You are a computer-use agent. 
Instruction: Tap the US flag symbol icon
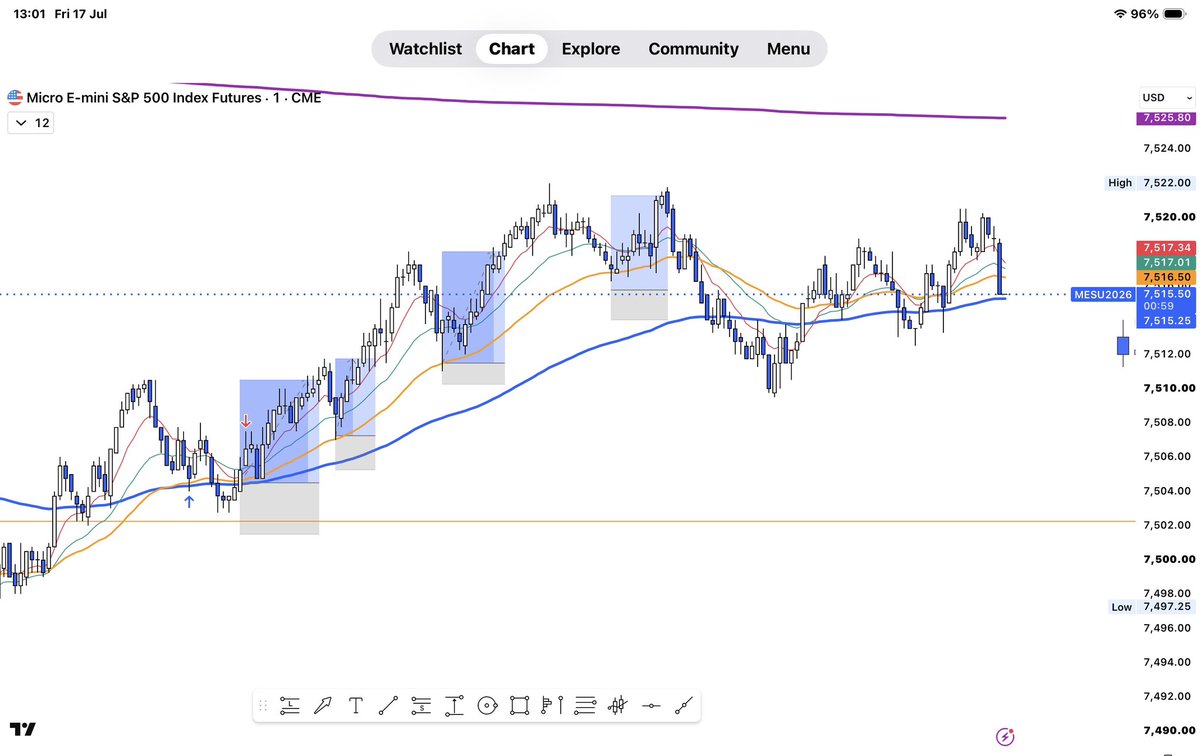(x=15, y=98)
